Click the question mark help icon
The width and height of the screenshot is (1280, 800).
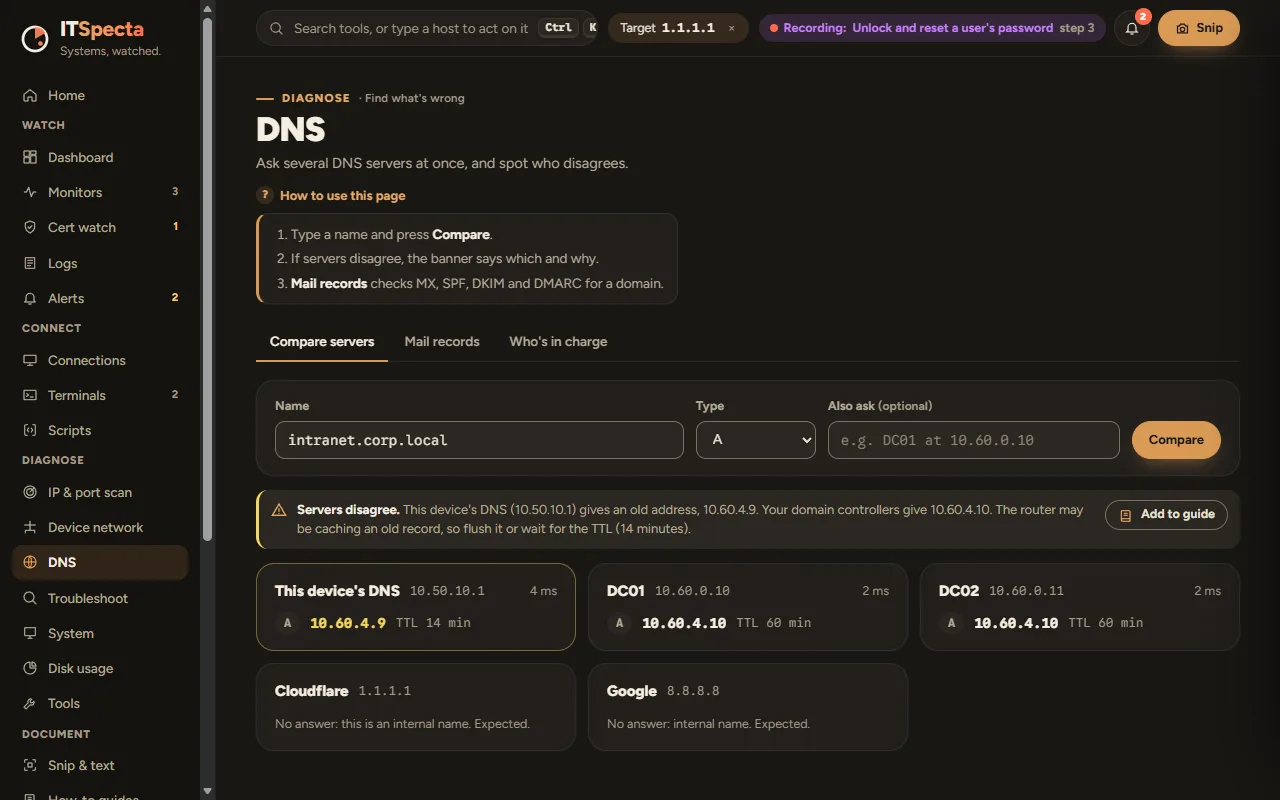click(x=265, y=196)
